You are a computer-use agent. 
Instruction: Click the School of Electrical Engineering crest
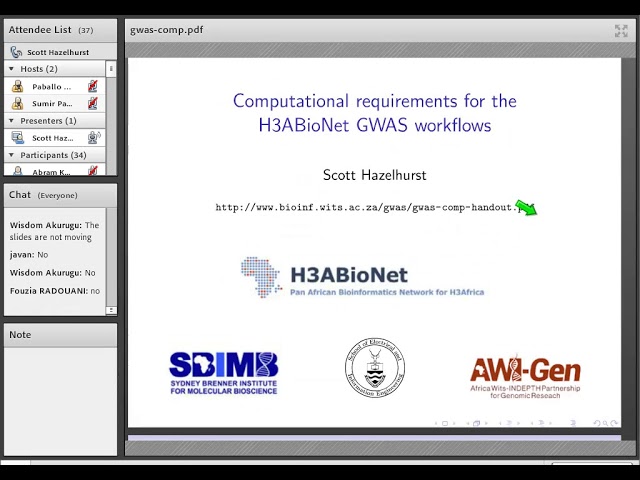pyautogui.click(x=375, y=368)
